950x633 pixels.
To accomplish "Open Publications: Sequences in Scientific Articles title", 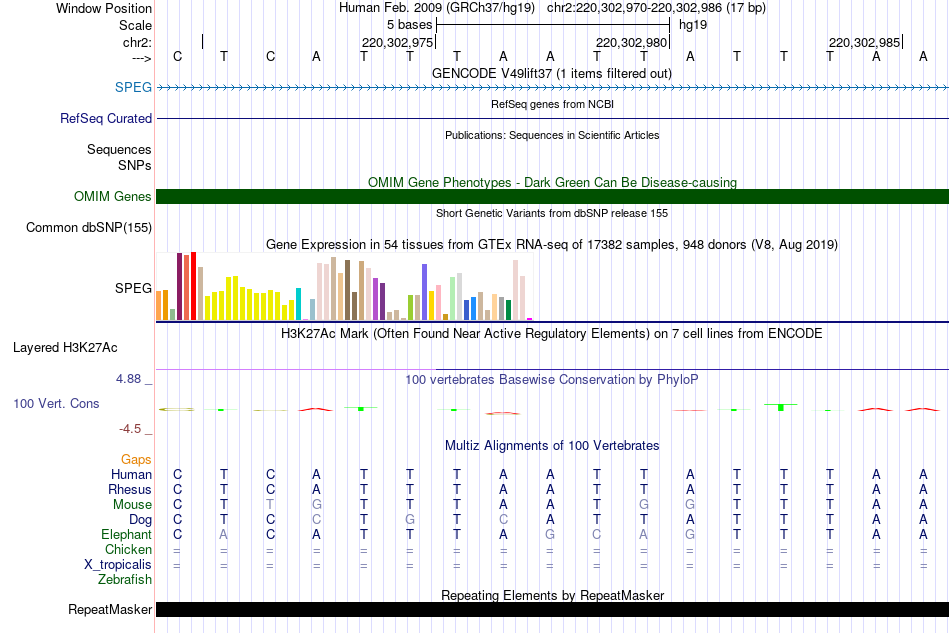I will pyautogui.click(x=552, y=135).
